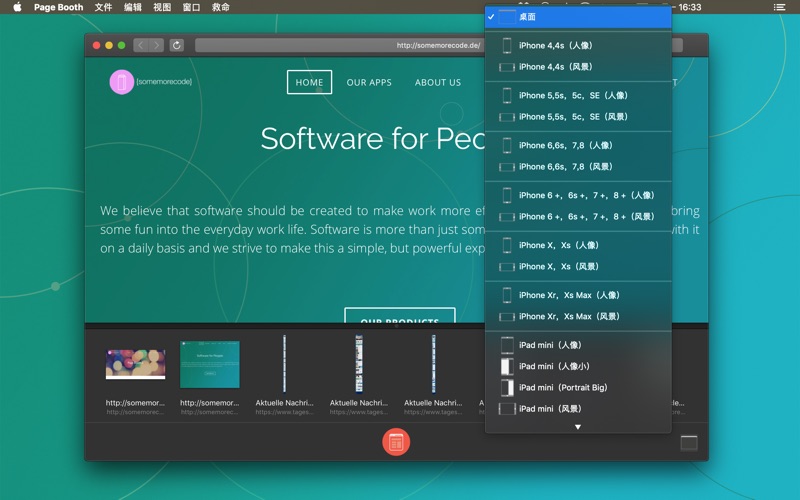Choose iPad mini (人像) preset
The height and width of the screenshot is (500, 800).
578,345
